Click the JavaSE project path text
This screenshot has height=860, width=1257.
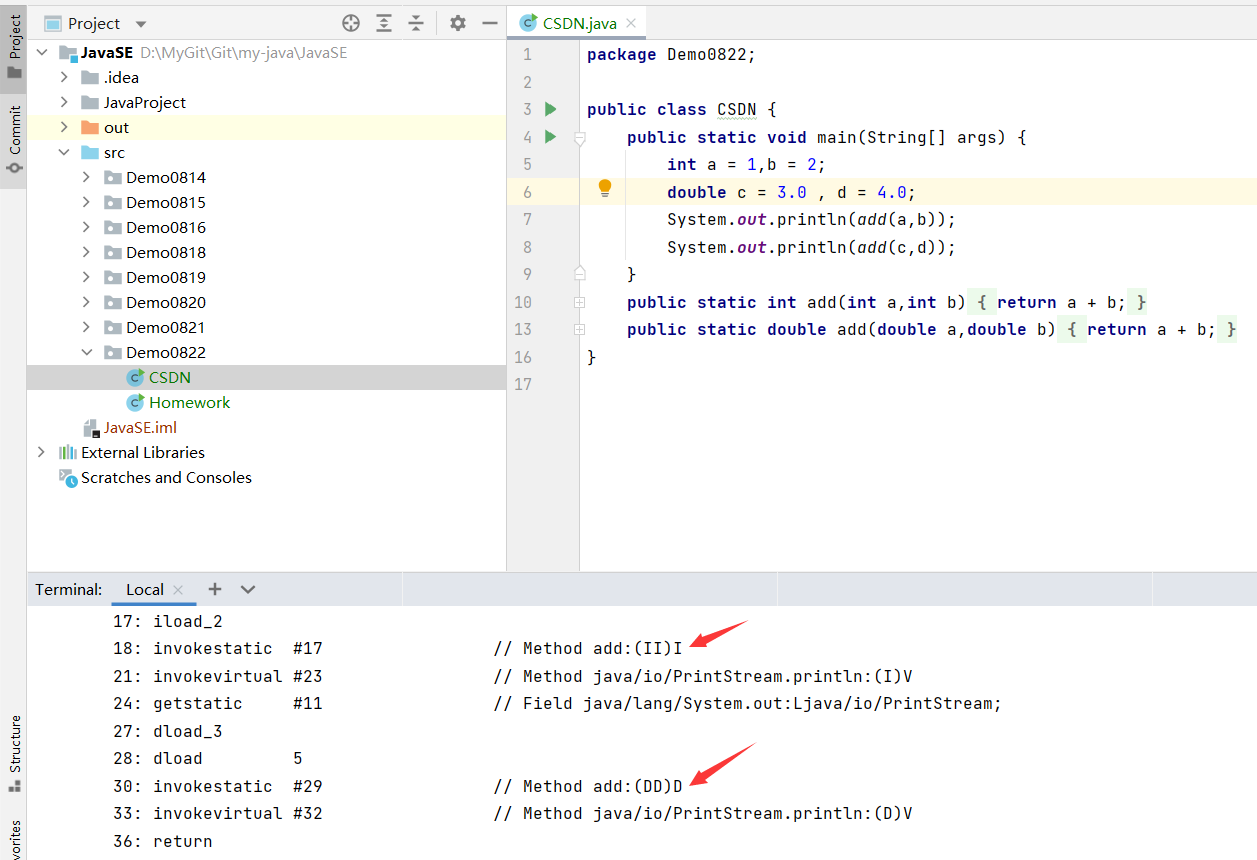pyautogui.click(x=243, y=53)
